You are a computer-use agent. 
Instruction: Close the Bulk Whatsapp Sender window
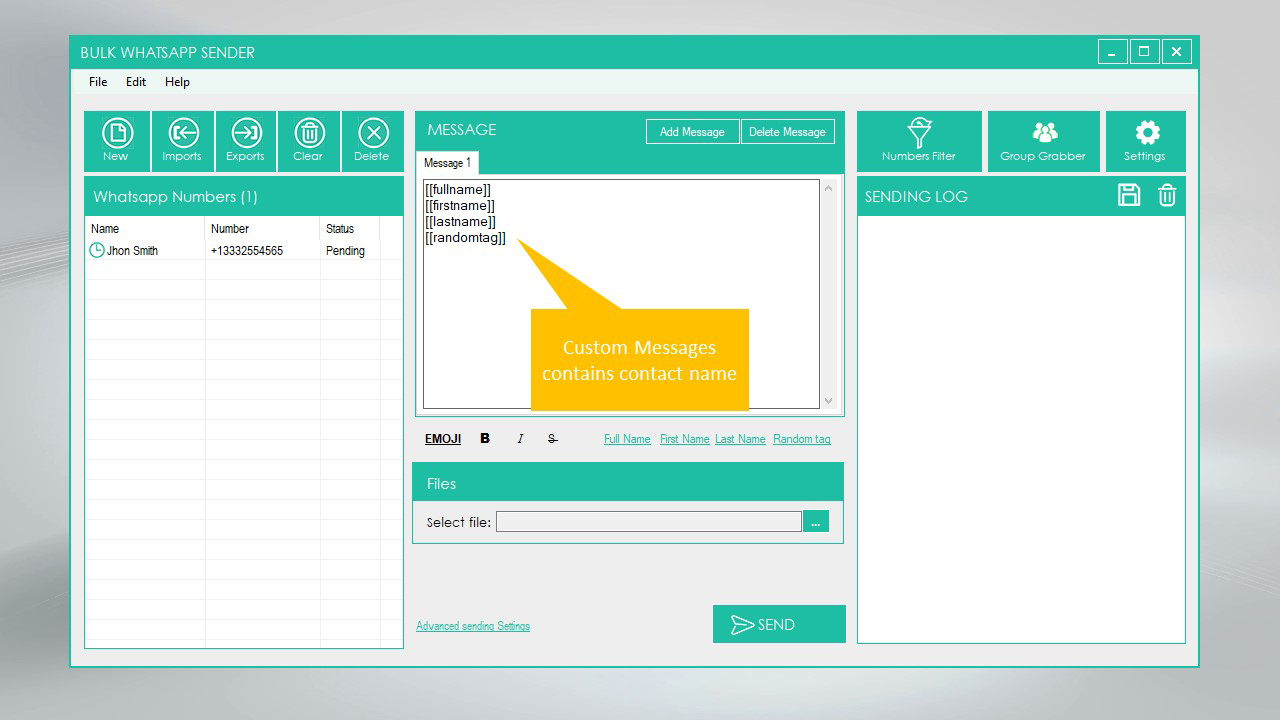click(1177, 52)
